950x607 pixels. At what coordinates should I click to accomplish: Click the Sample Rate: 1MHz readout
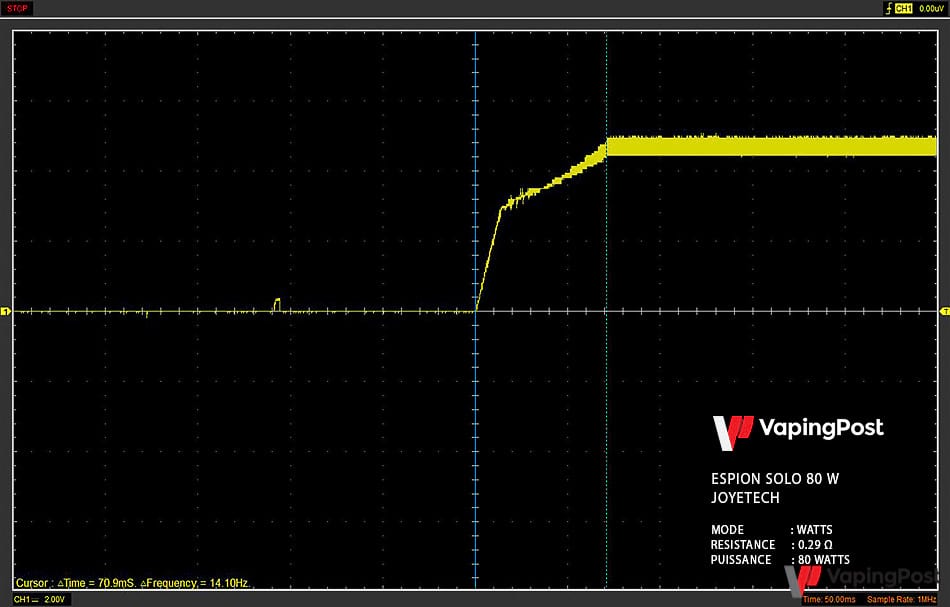coord(902,599)
